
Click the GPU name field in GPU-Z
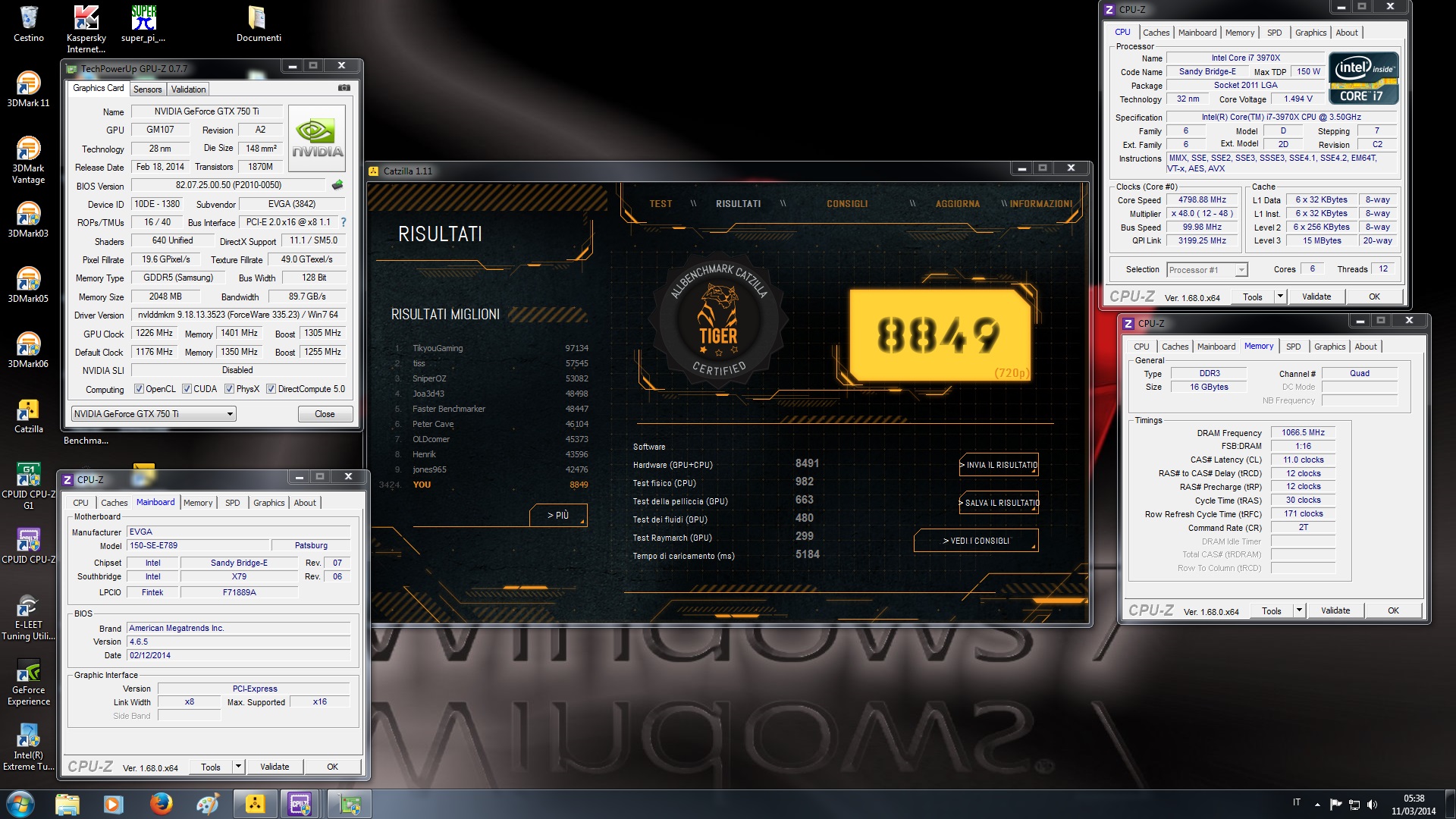pos(206,111)
